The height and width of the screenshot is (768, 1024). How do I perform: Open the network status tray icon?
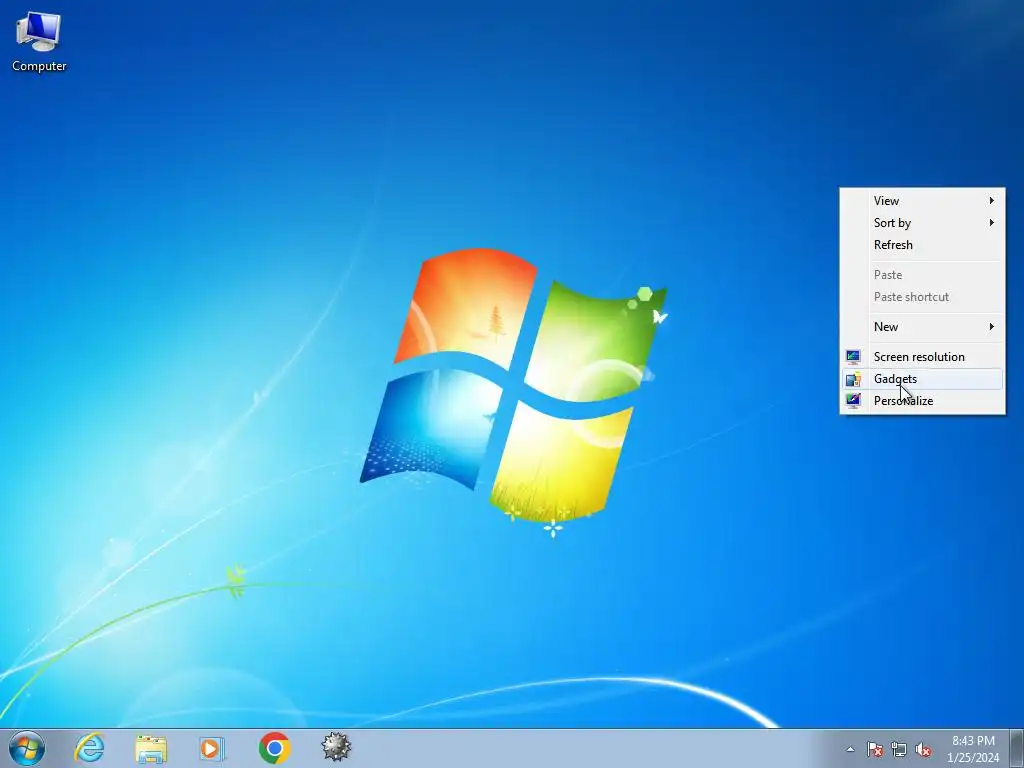coord(899,749)
